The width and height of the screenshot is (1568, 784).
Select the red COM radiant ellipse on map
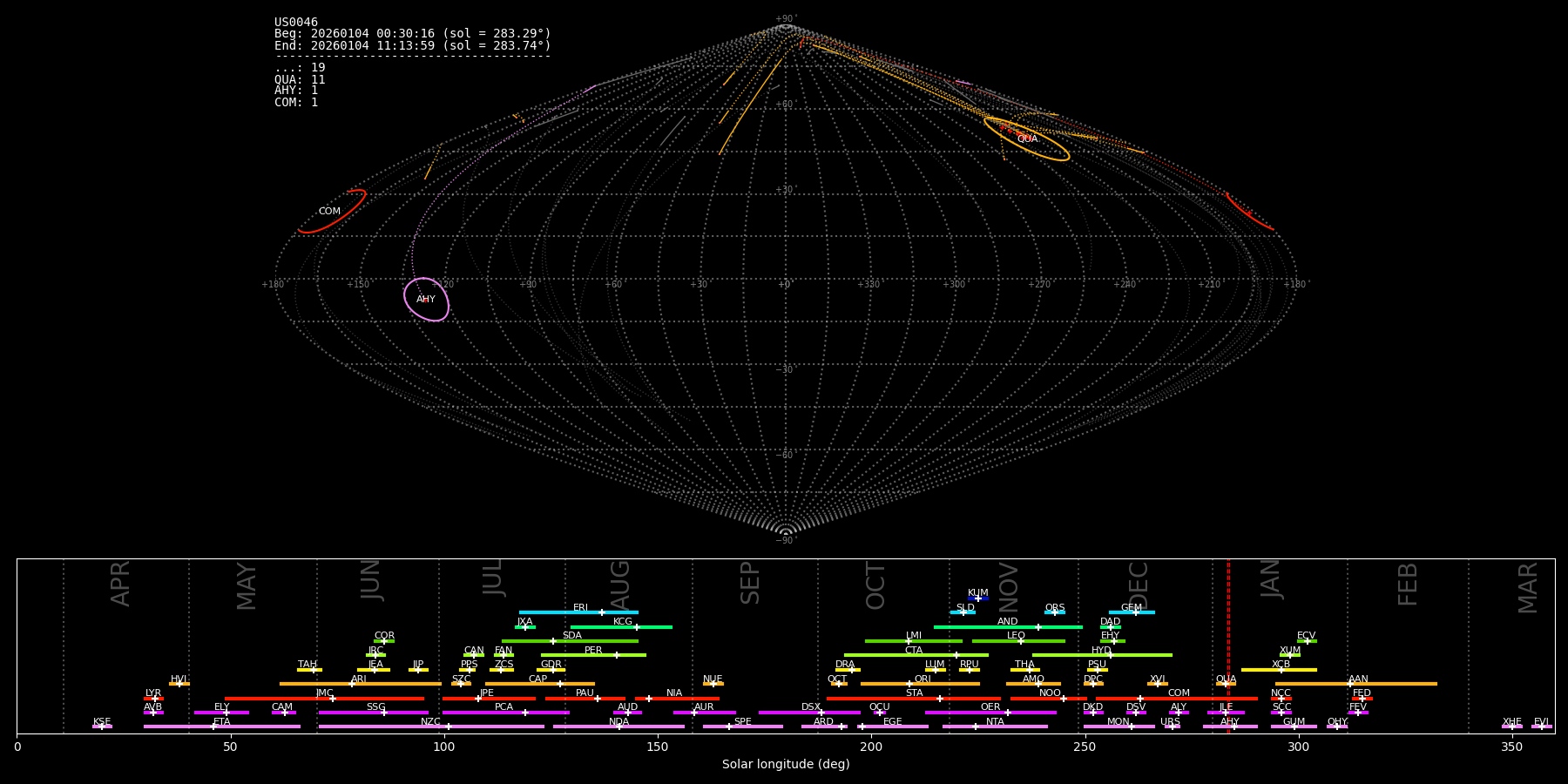331,212
